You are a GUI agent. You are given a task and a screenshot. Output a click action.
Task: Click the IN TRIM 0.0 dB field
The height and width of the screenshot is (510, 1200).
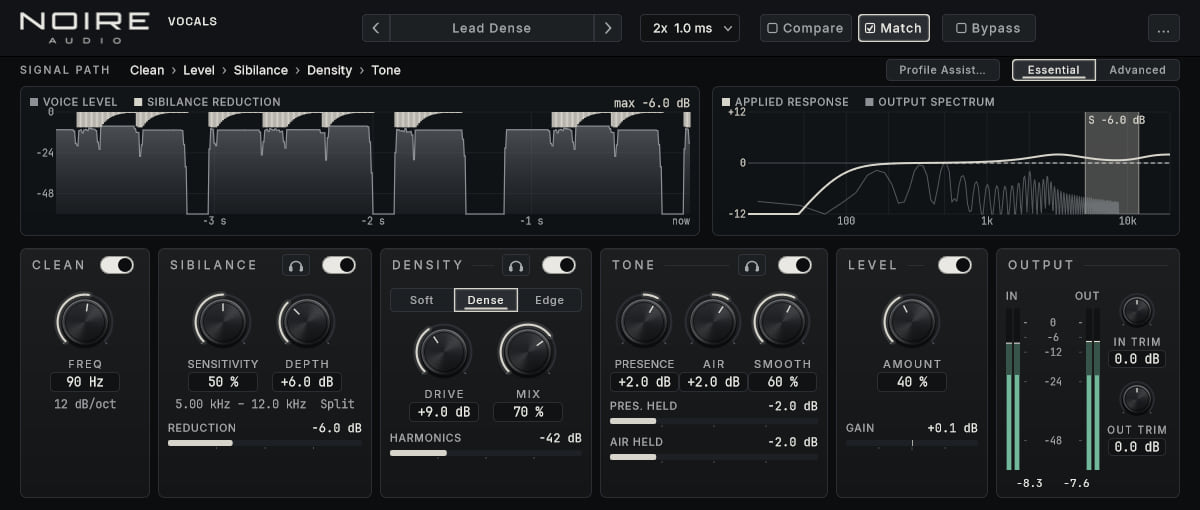click(x=1138, y=359)
